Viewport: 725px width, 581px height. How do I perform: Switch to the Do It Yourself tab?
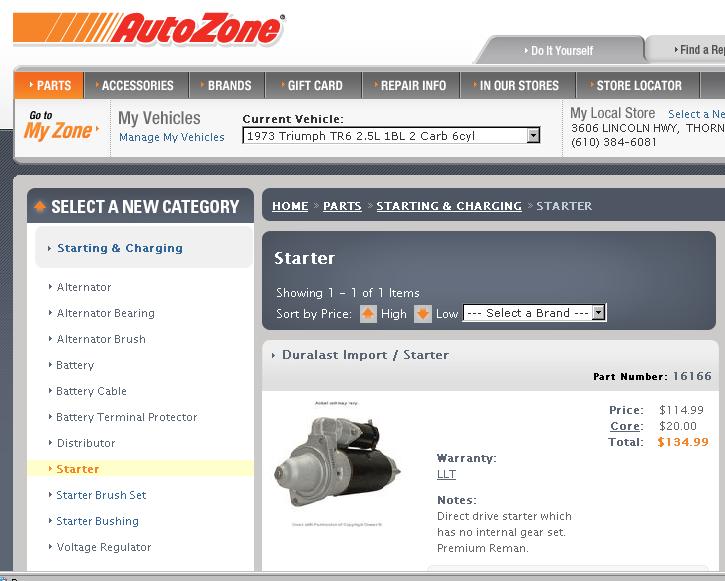click(561, 50)
